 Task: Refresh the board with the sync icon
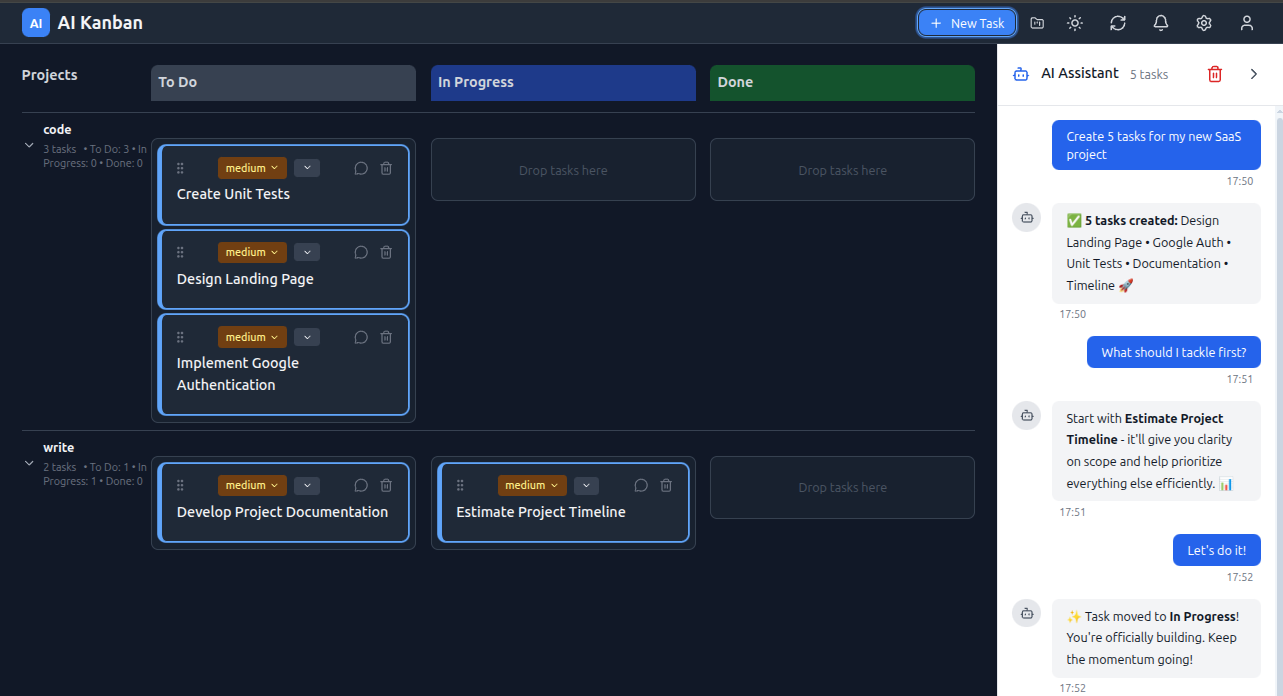tap(1117, 22)
